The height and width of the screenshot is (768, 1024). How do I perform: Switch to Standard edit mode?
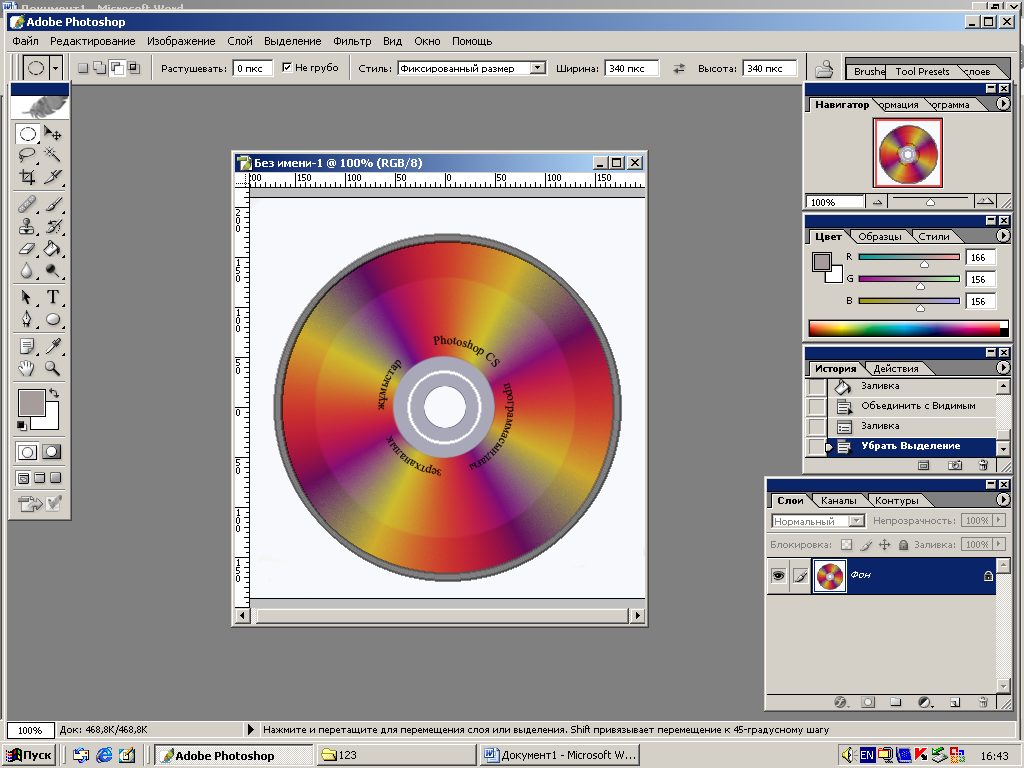click(27, 452)
